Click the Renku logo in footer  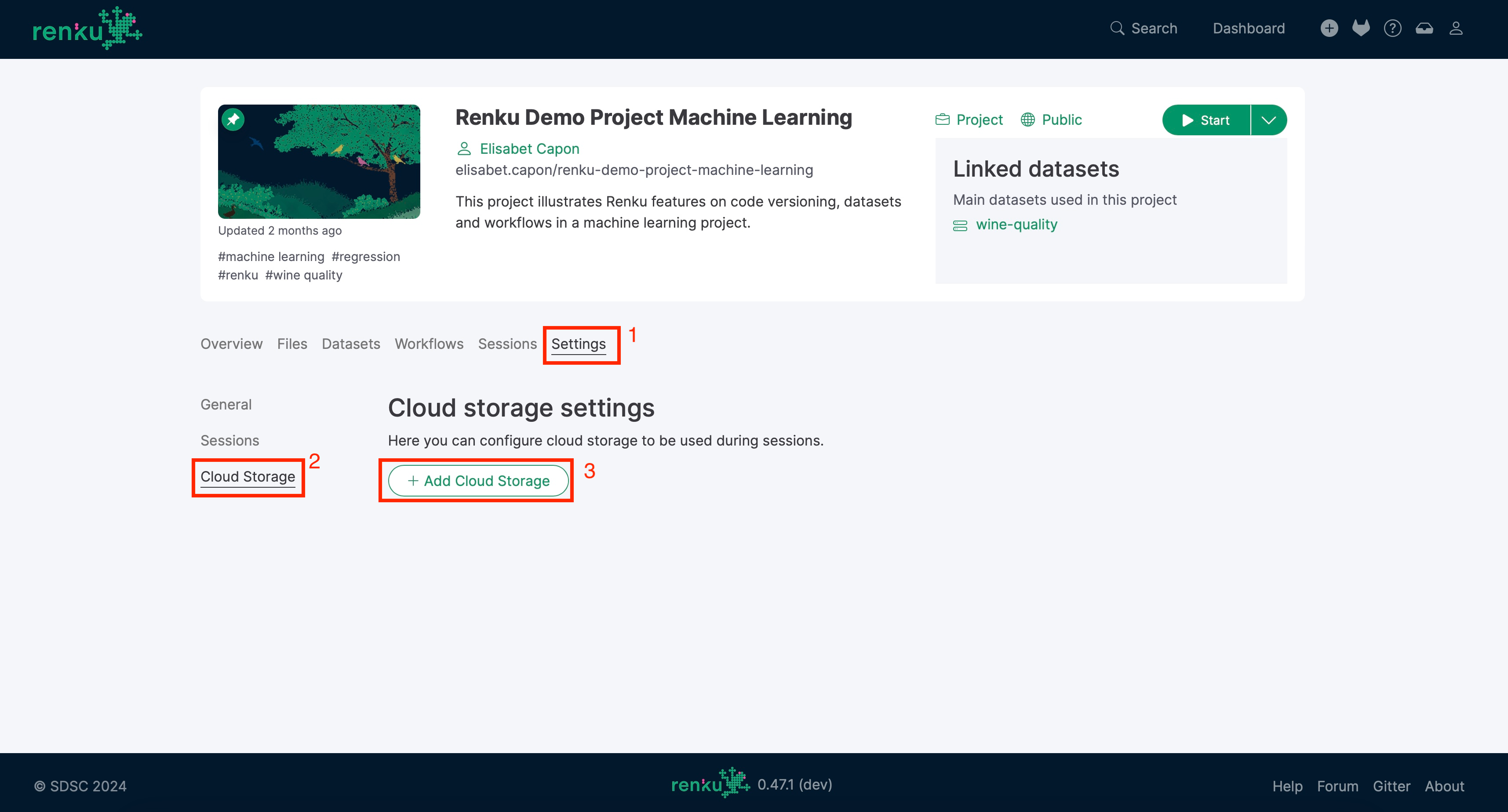point(710,782)
